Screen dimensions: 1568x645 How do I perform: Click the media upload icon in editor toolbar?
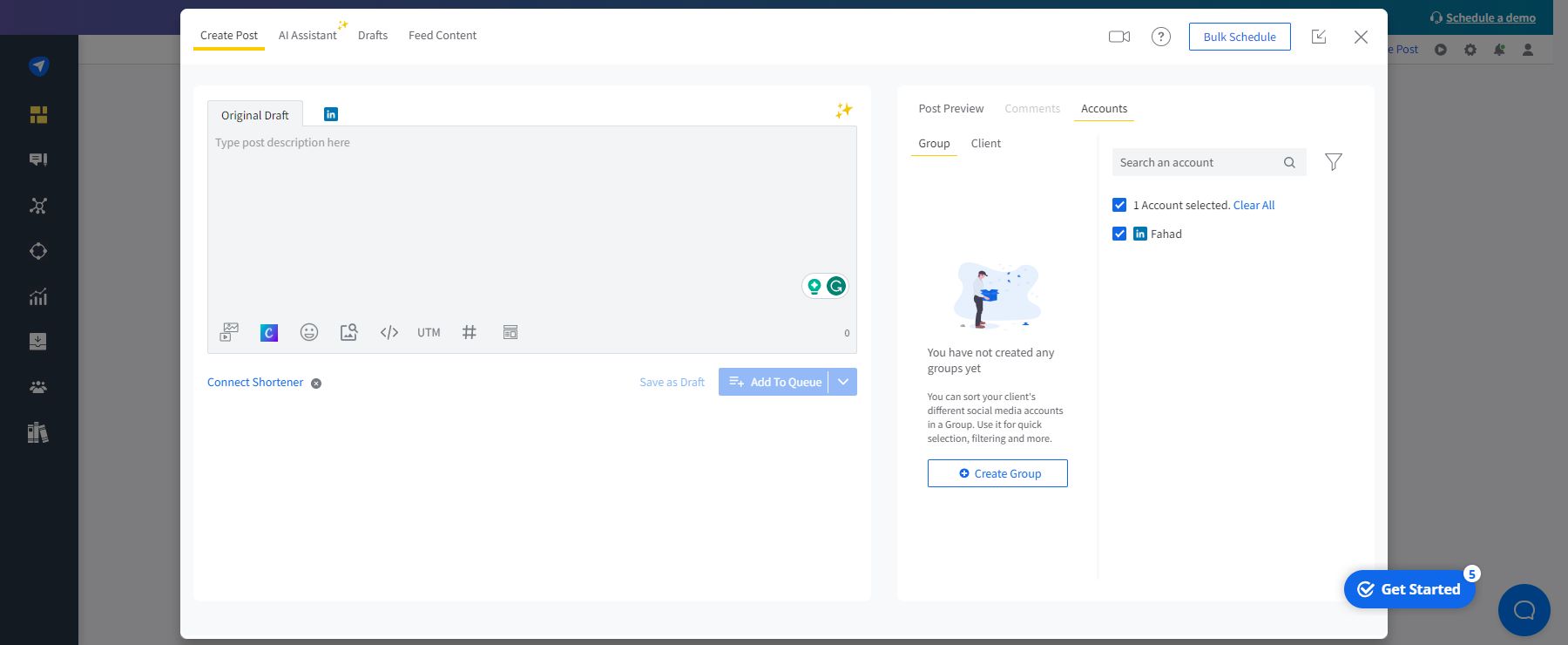pos(229,332)
